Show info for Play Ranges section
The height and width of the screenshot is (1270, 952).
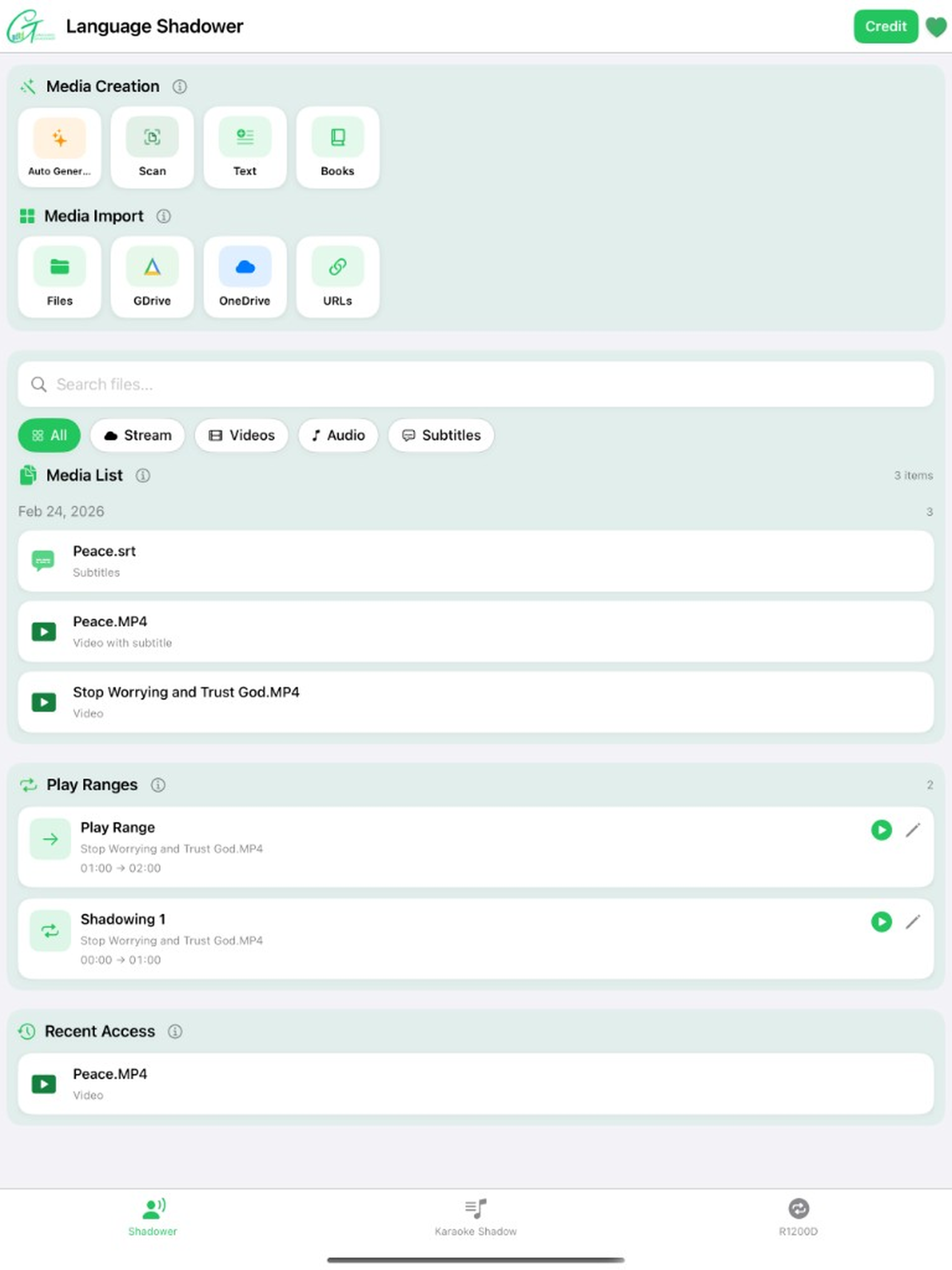point(158,785)
